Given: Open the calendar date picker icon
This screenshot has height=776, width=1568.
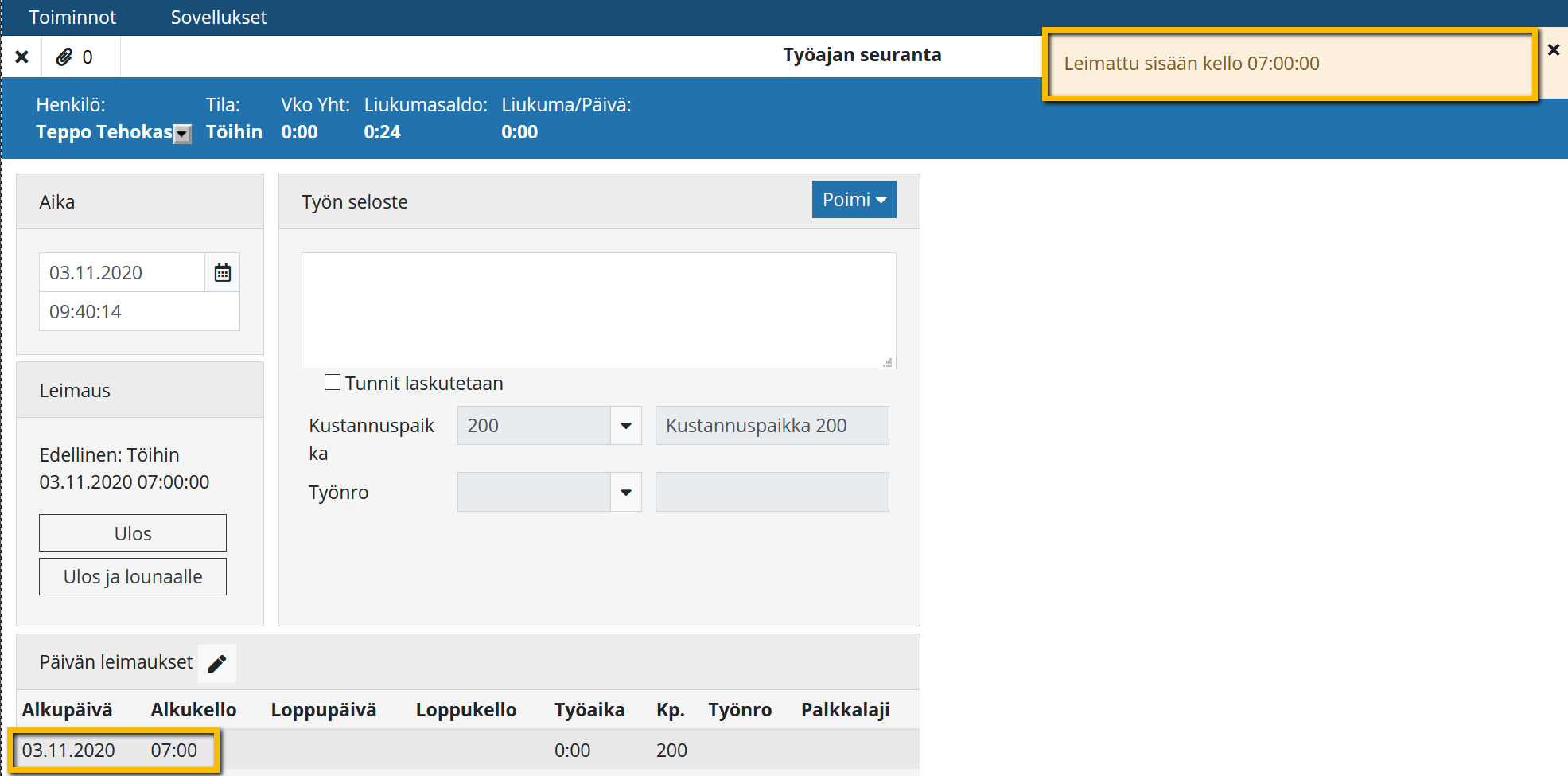Looking at the screenshot, I should (x=223, y=273).
